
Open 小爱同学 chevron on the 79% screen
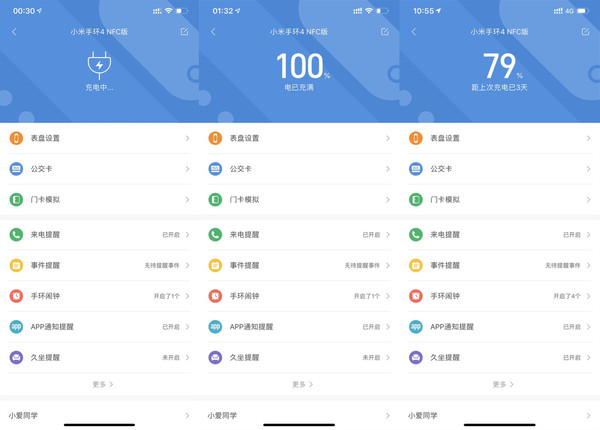click(x=589, y=415)
